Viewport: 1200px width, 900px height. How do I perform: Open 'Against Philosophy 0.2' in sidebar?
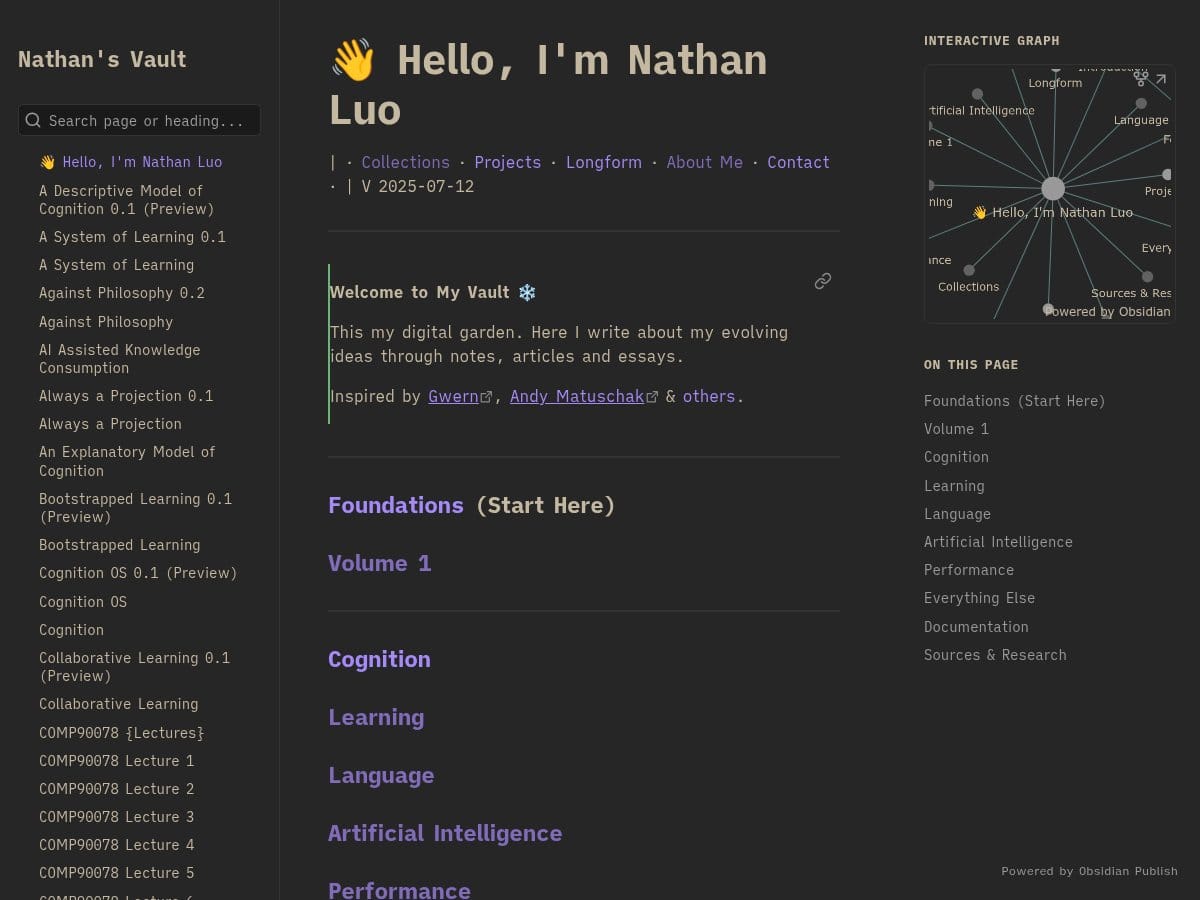pyautogui.click(x=121, y=293)
